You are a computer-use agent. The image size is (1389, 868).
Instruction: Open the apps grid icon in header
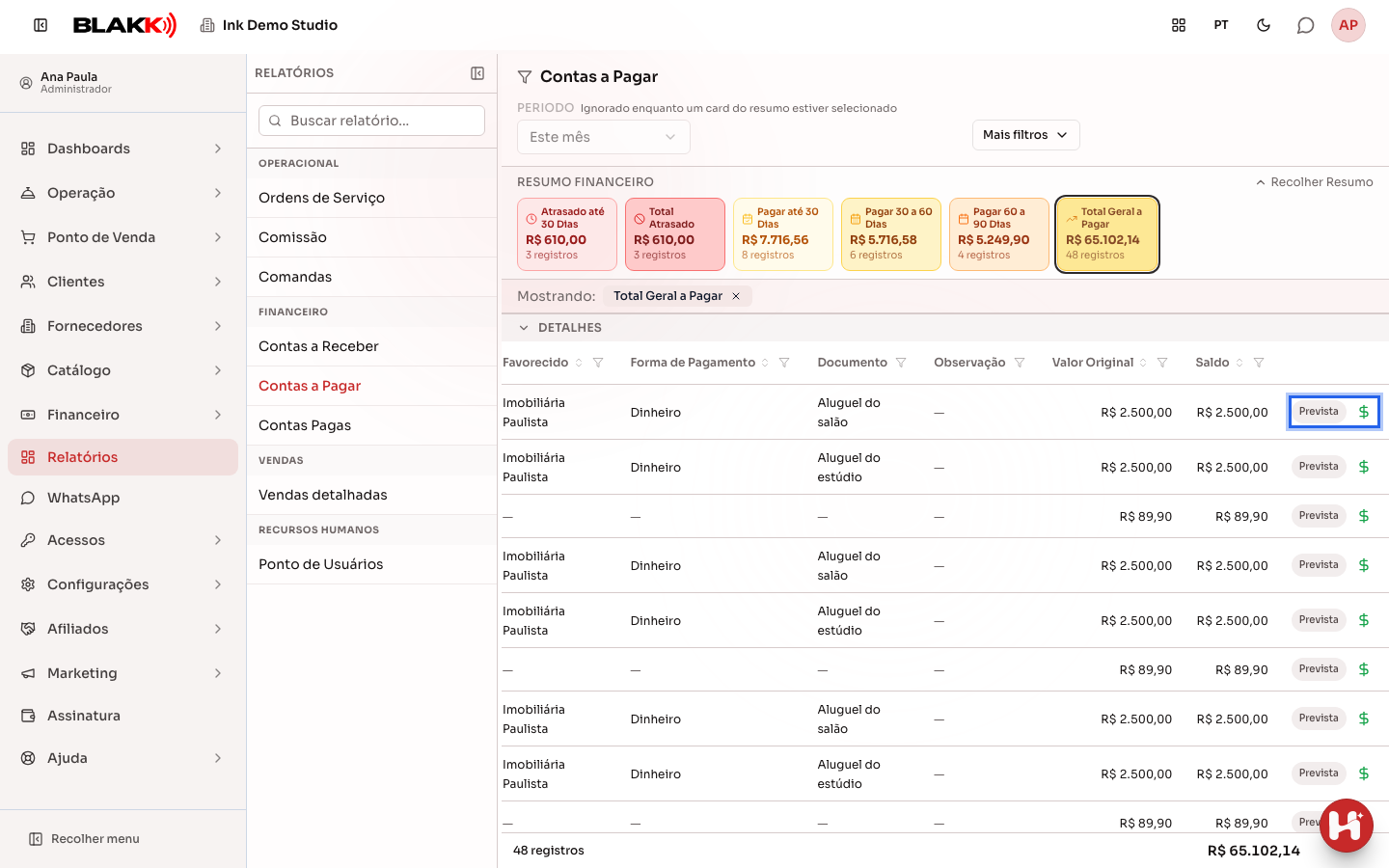(1179, 25)
